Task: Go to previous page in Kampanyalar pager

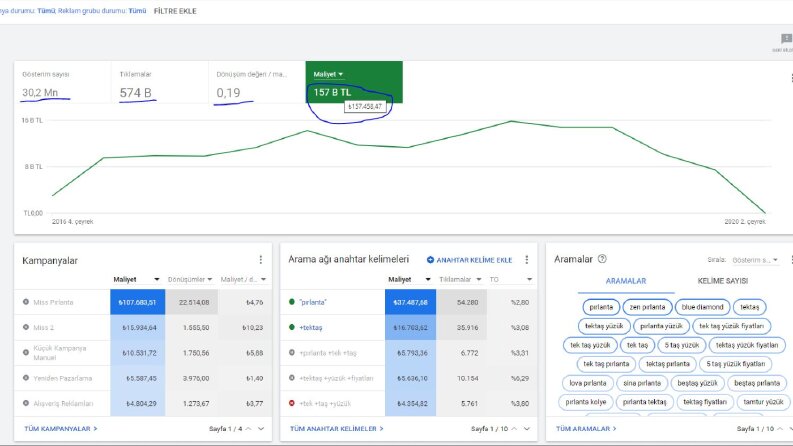Action: (248, 429)
